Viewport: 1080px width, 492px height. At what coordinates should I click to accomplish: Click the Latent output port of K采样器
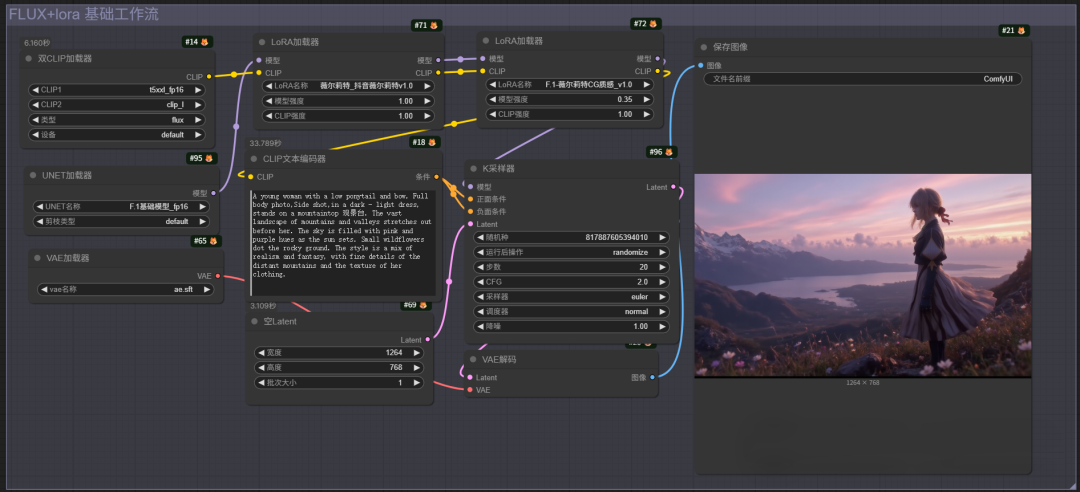pyautogui.click(x=674, y=187)
